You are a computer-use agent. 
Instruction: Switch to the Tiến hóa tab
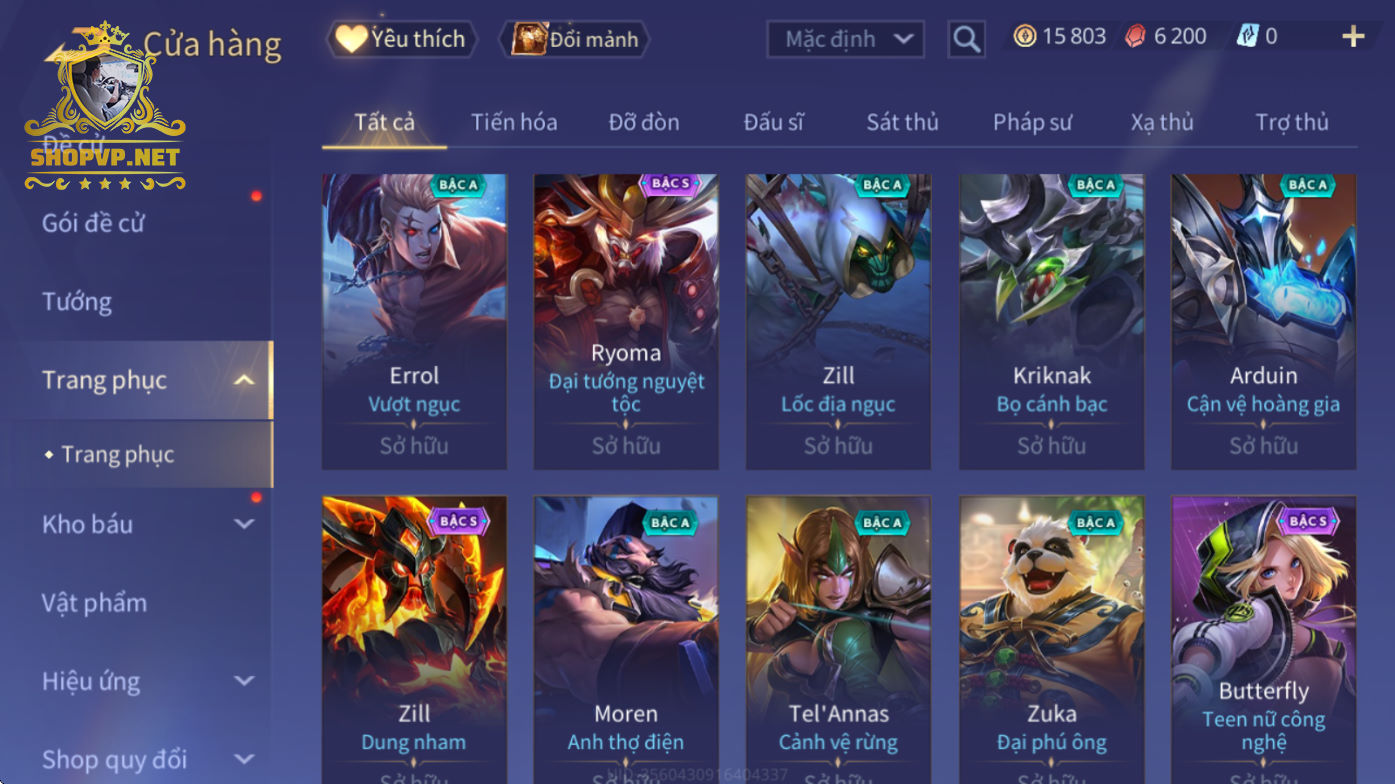514,122
